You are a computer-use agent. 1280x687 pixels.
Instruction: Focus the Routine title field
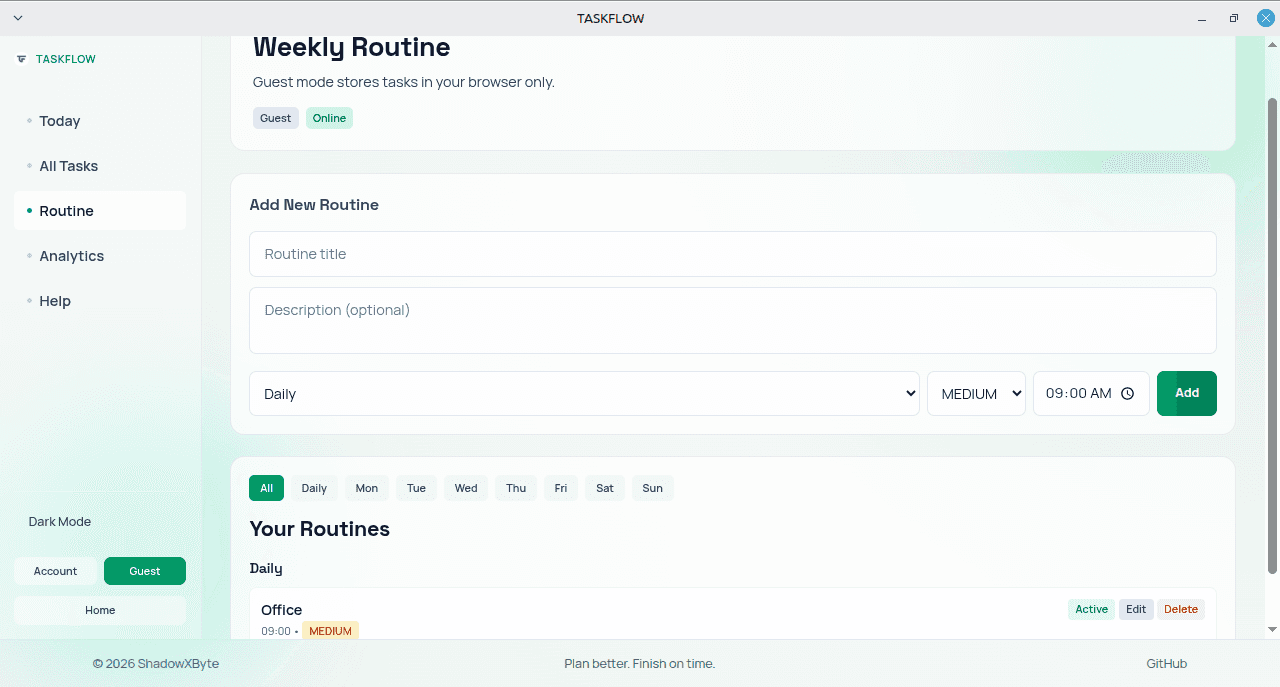point(733,254)
